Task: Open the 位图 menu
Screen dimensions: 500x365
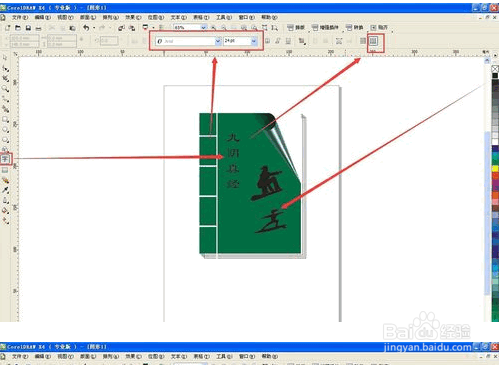Action: (156, 17)
